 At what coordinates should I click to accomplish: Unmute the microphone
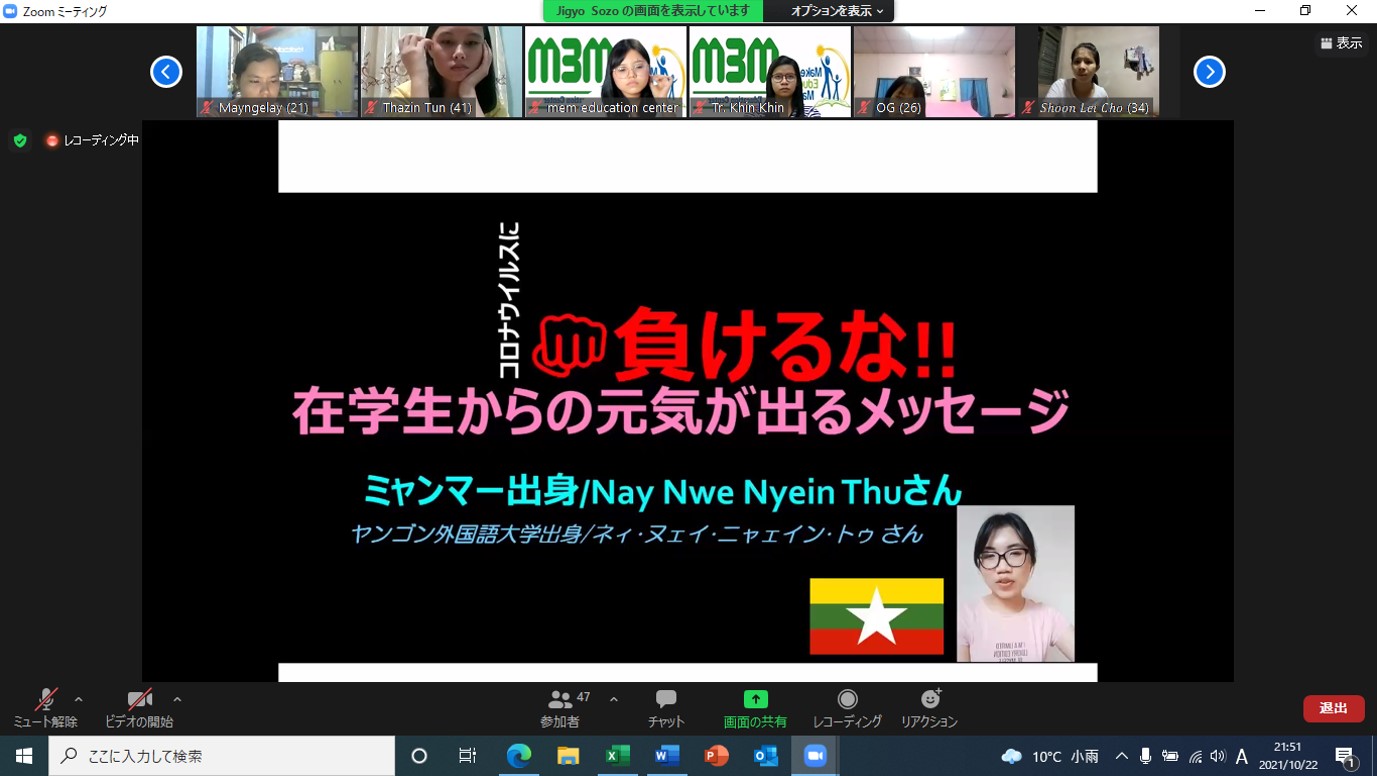[x=45, y=700]
